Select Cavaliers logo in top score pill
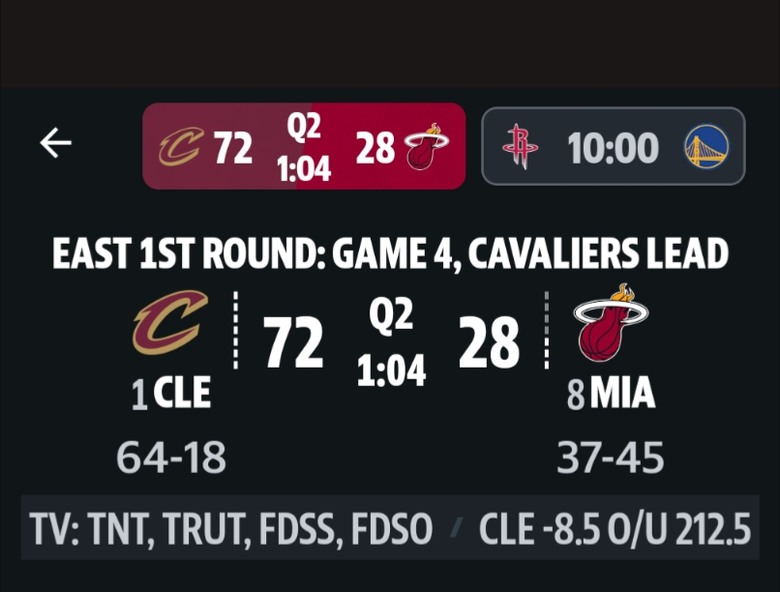780x592 pixels. pos(181,146)
